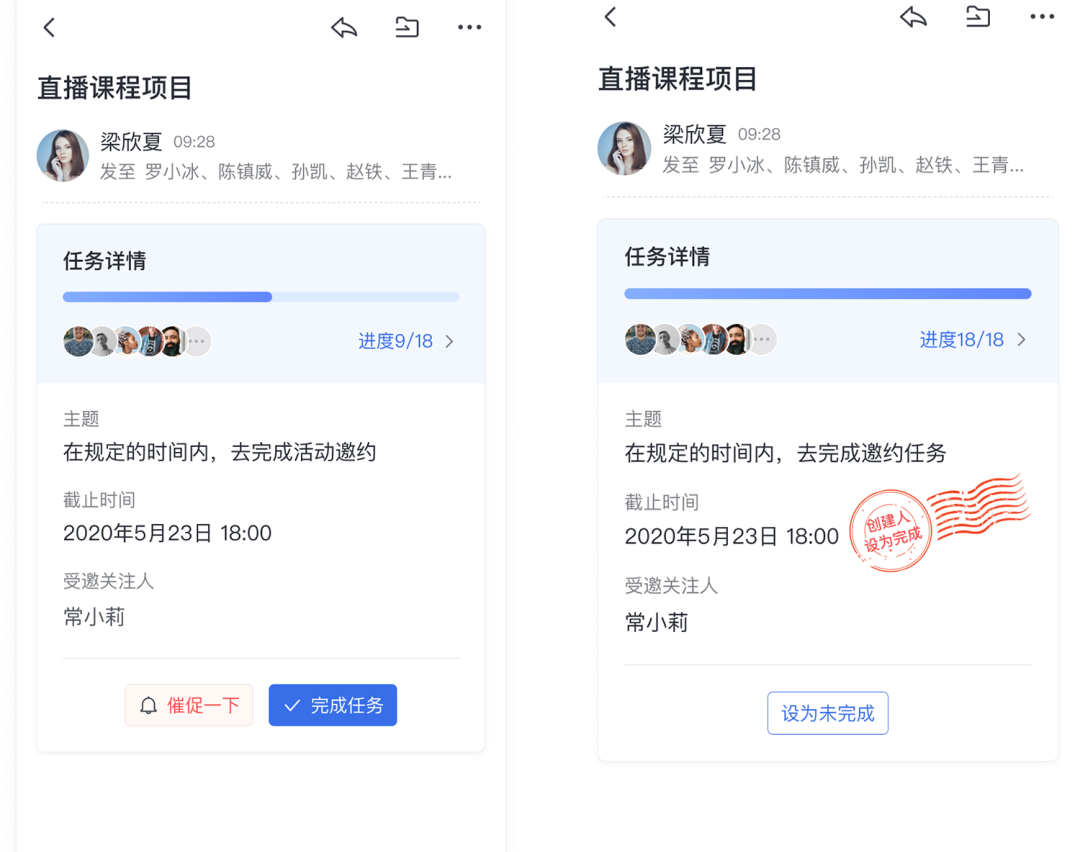Tap the back arrow on right screen
1080x852 pixels.
(611, 17)
